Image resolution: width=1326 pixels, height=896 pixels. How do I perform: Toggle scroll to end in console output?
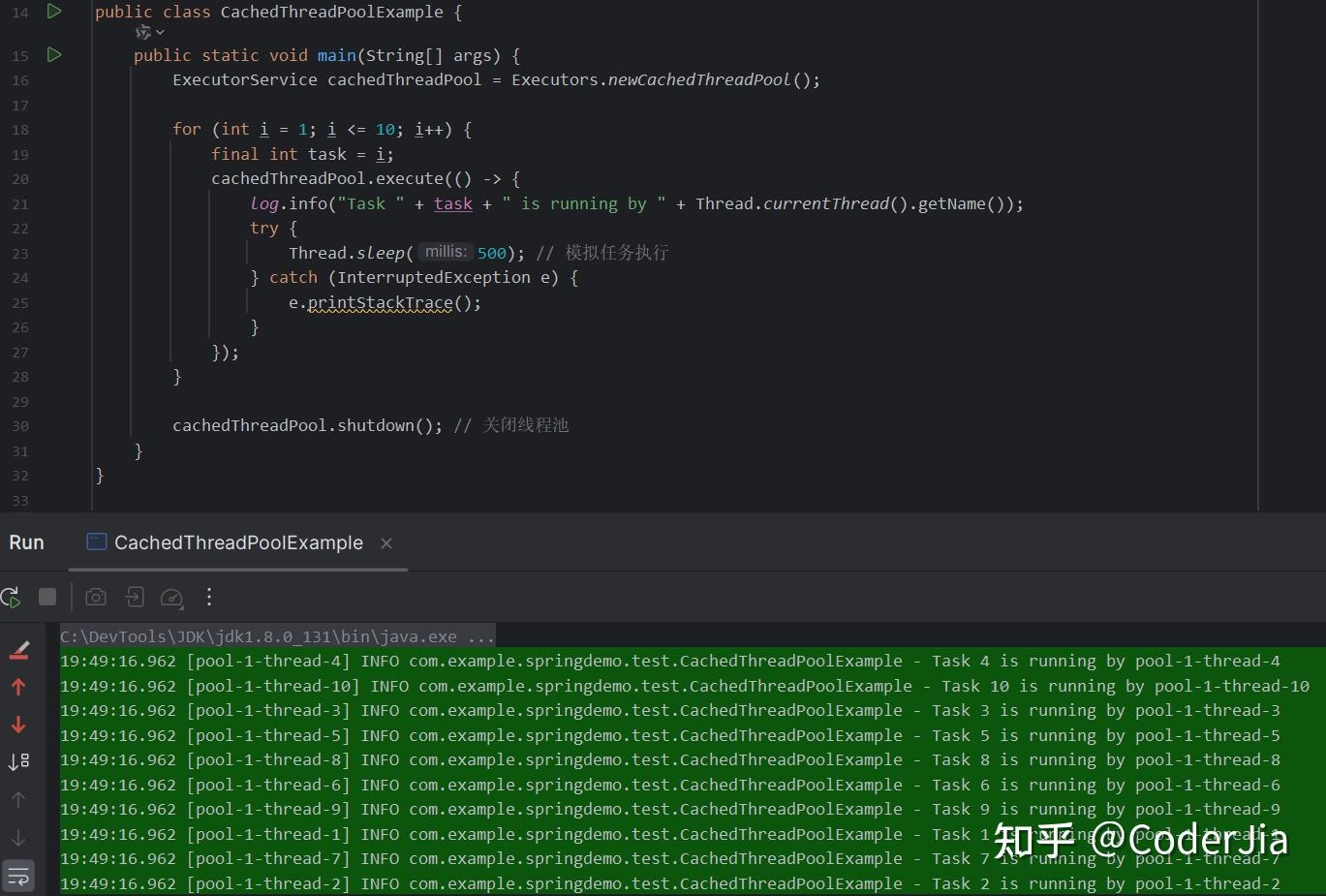click(18, 761)
